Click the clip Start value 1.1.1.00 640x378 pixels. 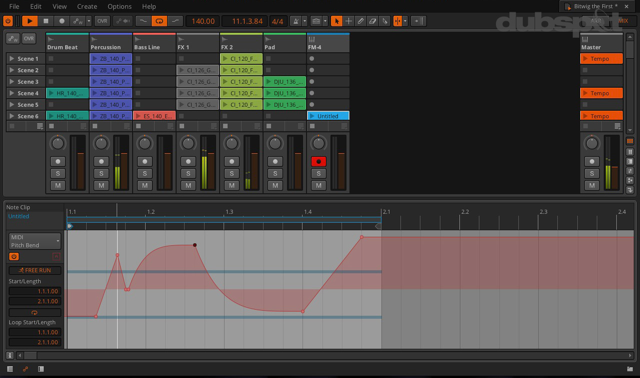click(35, 291)
